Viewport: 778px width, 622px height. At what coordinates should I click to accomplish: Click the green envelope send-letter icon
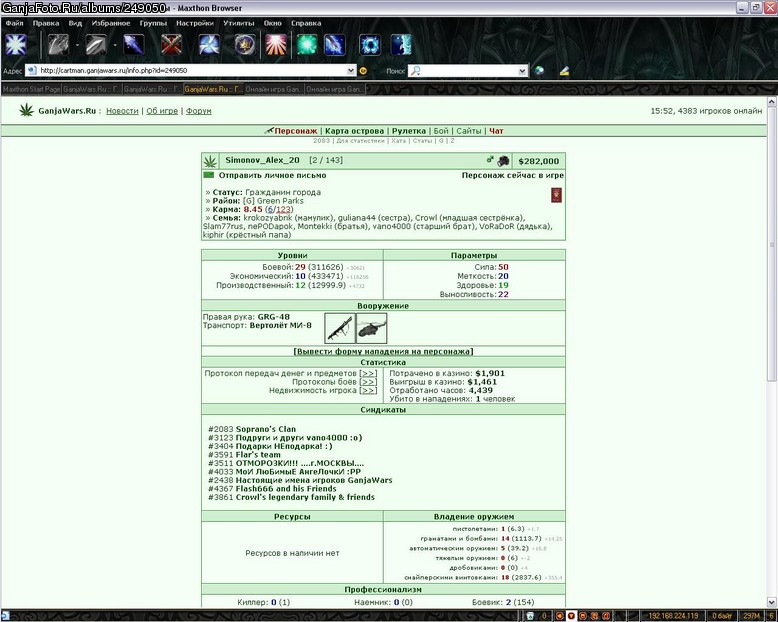pos(208,175)
